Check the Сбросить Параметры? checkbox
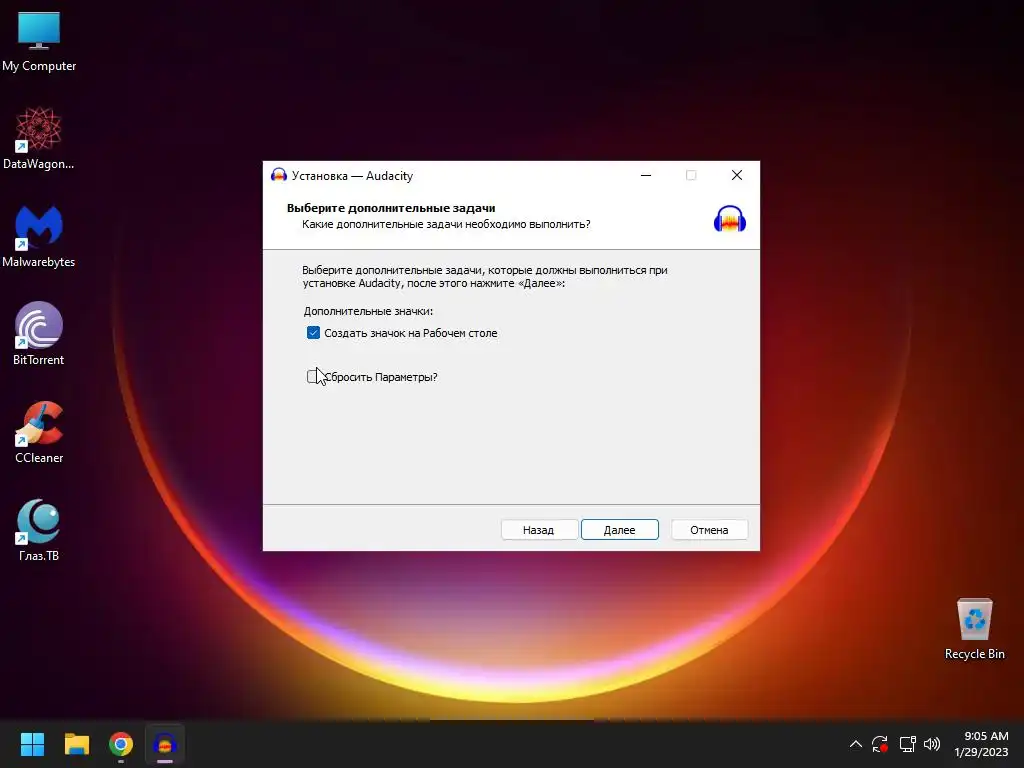The image size is (1024, 768). [x=313, y=377]
